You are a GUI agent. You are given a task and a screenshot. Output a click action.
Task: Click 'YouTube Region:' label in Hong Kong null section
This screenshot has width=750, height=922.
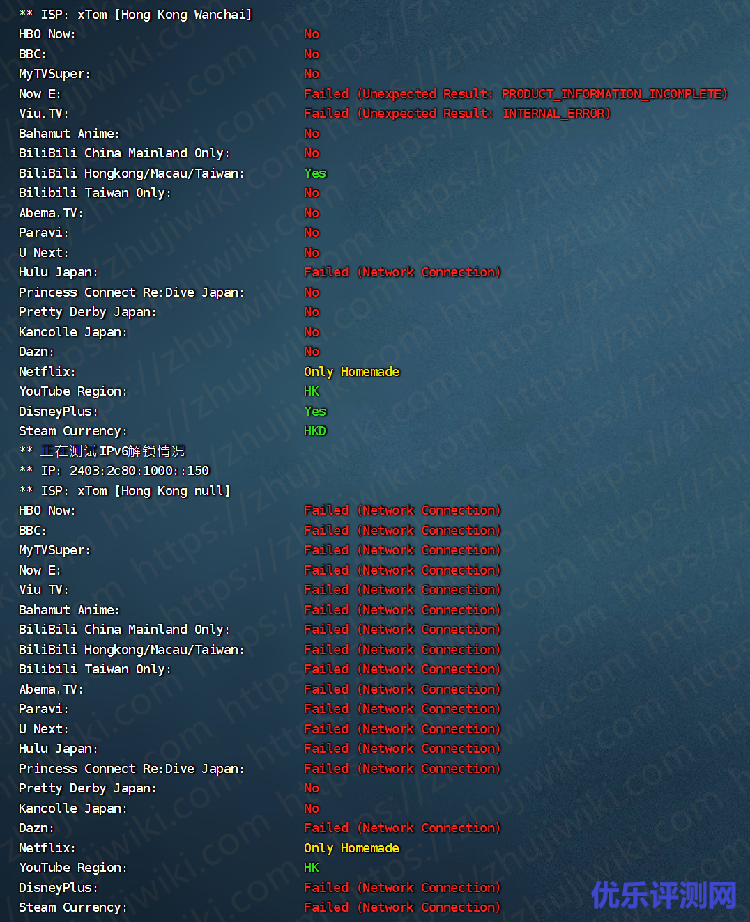73,867
